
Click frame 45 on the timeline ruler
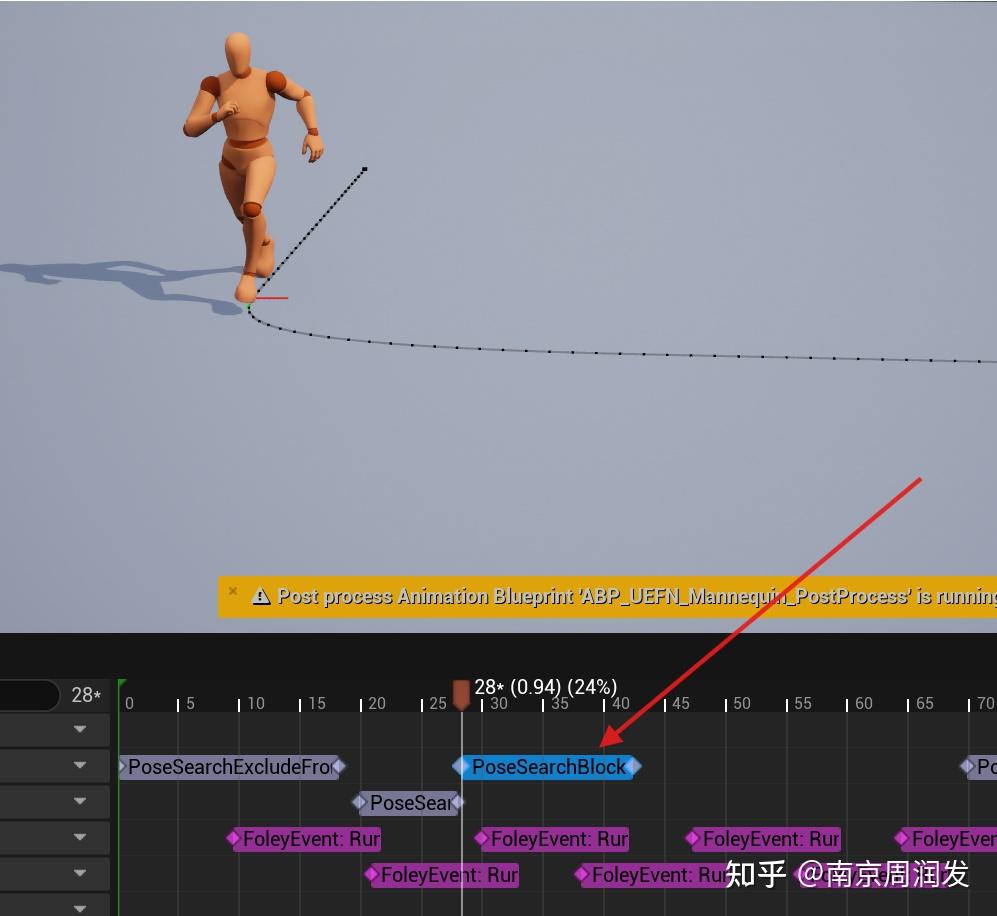click(680, 703)
